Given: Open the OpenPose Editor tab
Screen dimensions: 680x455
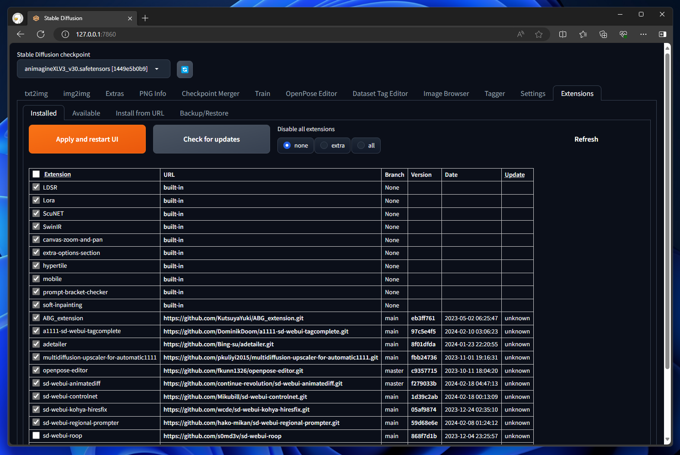Looking at the screenshot, I should tap(311, 93).
